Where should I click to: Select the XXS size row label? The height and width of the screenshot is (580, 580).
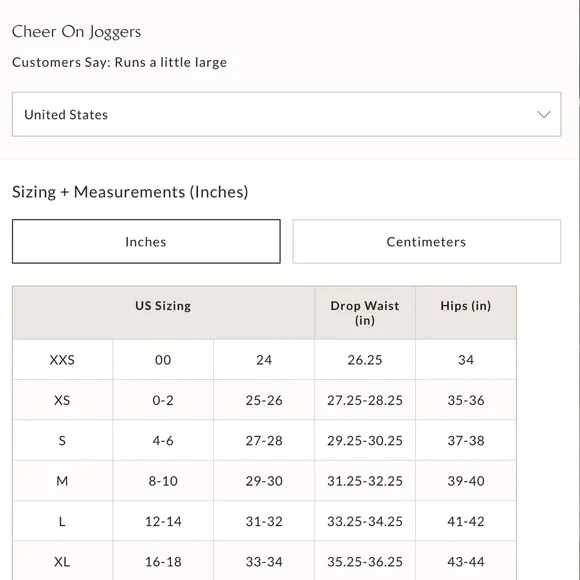click(62, 360)
